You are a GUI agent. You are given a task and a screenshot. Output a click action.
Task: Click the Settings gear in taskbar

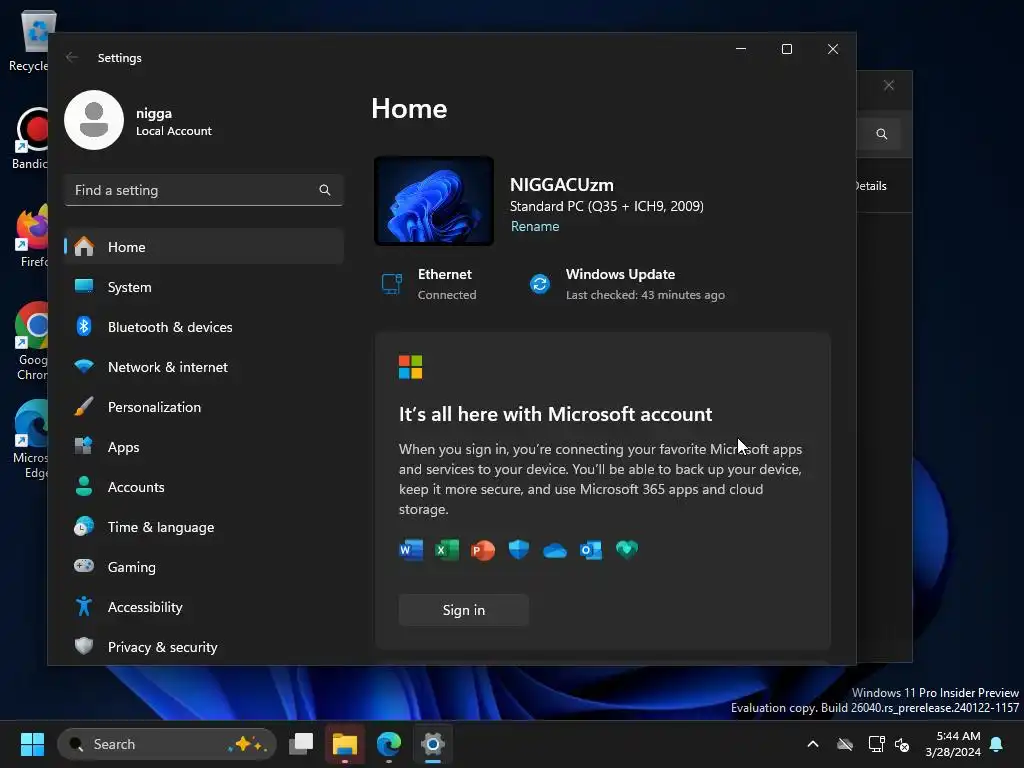point(432,744)
